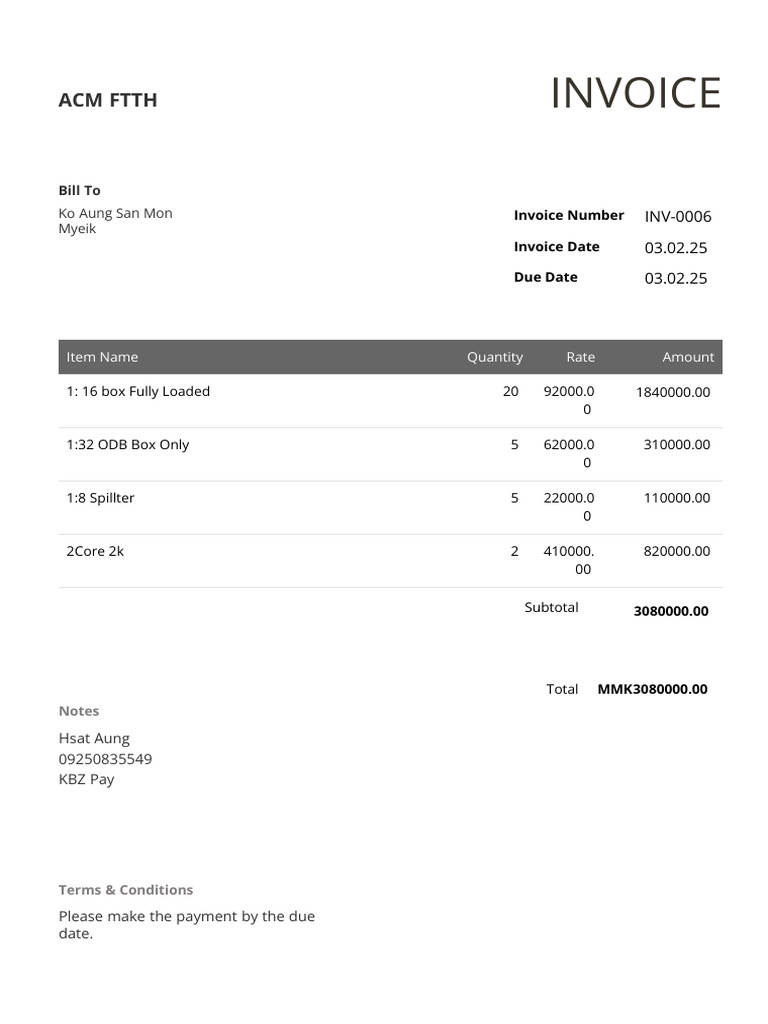The image size is (768, 1024).
Task: Select the 1: 16 box Fully Loaded row
Action: [x=391, y=400]
